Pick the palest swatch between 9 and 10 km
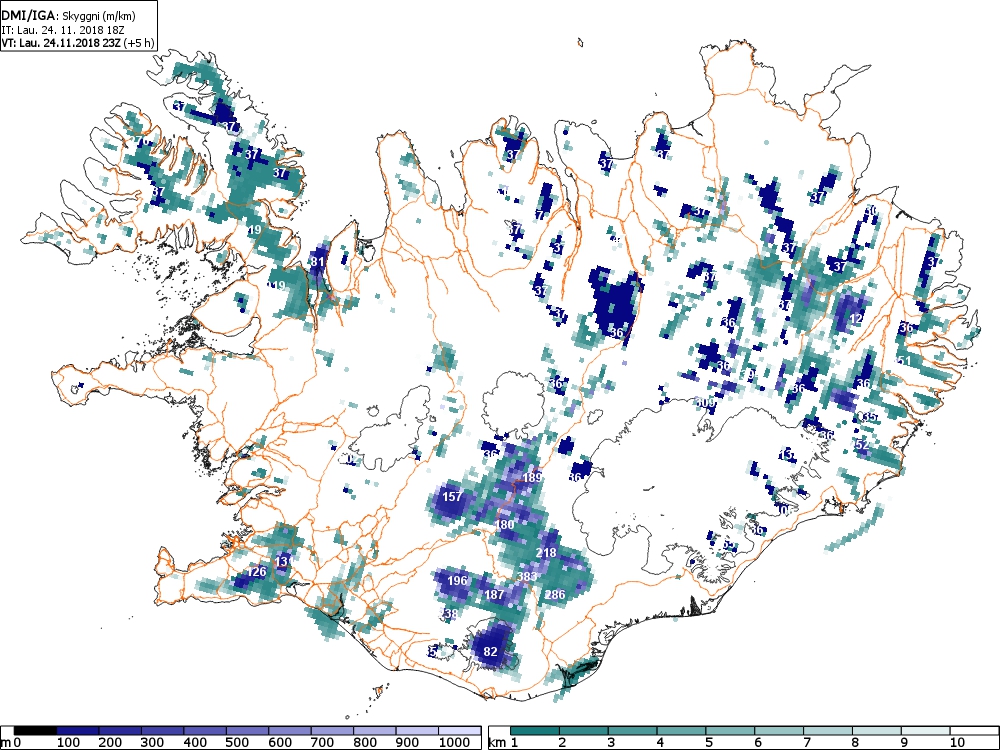The height and width of the screenshot is (750, 1000). [925, 731]
